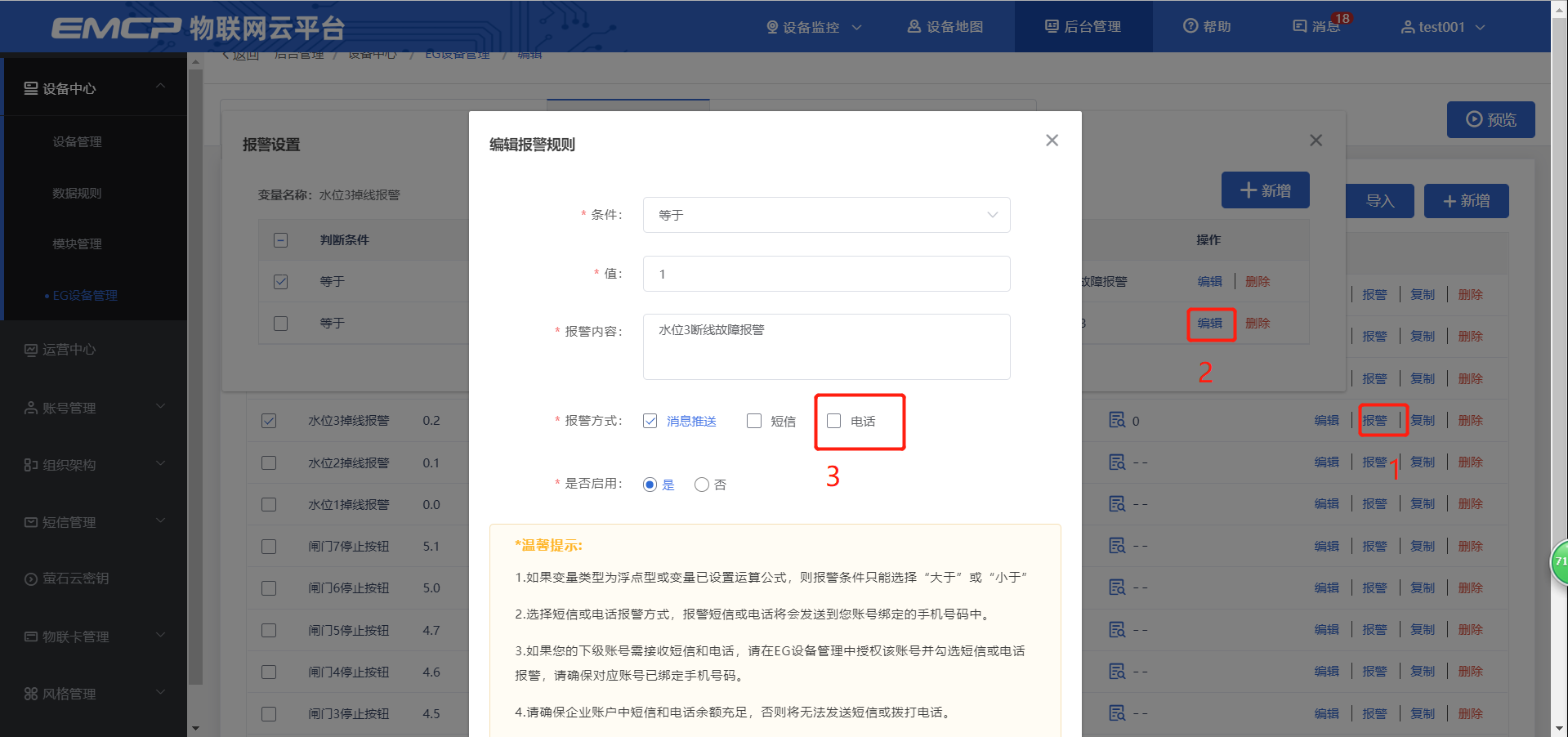Check the 水位1掉线报警 row checkbox
1568x737 pixels.
pos(269,505)
